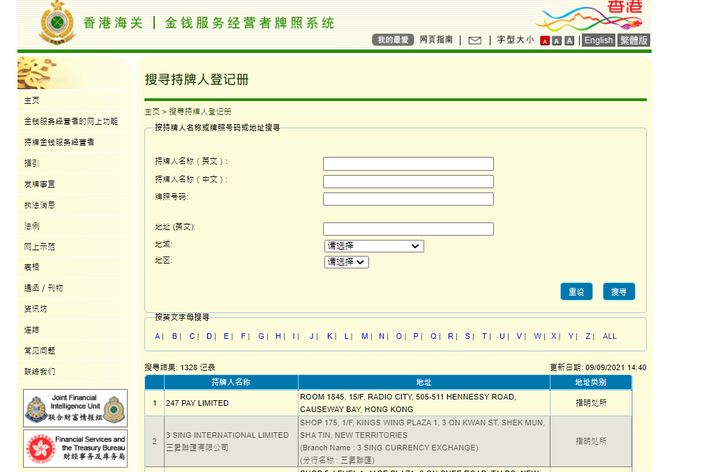Filter licensees by letter G

tap(261, 336)
